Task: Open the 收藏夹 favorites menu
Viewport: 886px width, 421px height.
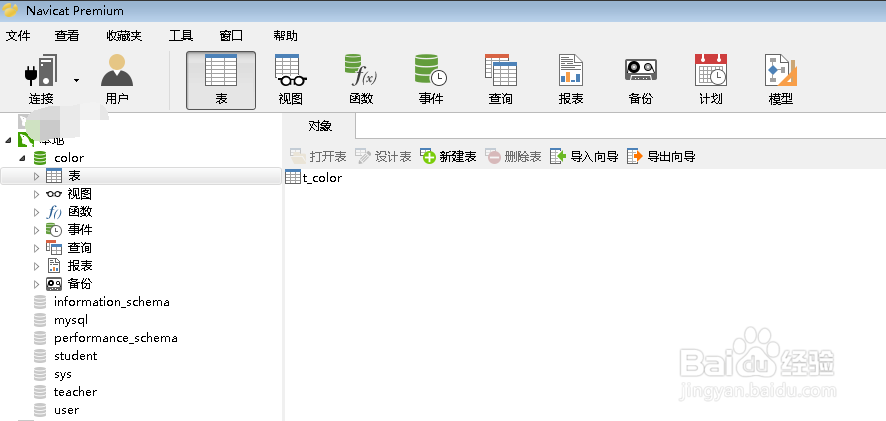Action: 124,36
